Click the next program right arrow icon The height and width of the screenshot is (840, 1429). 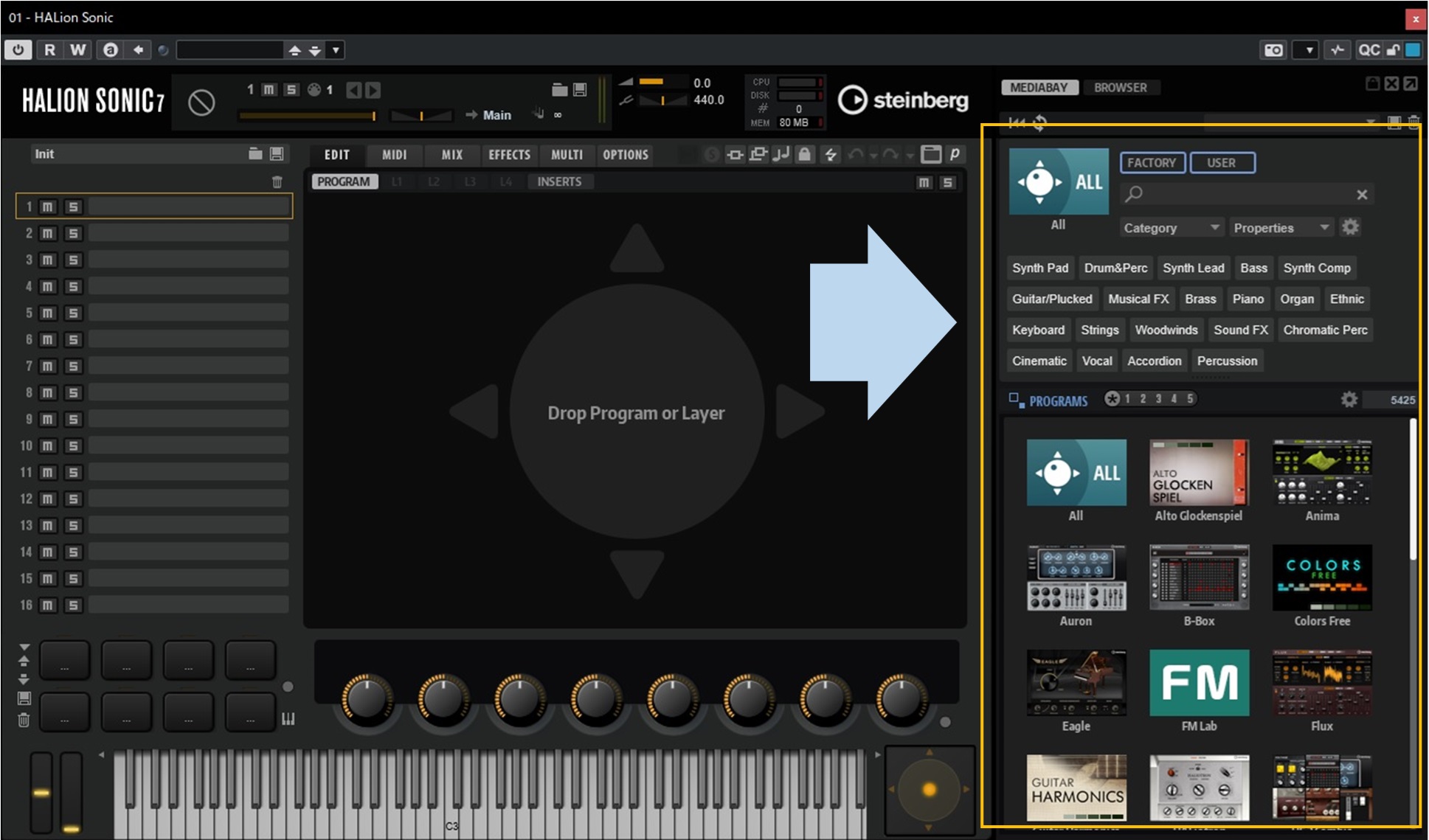pyautogui.click(x=373, y=90)
